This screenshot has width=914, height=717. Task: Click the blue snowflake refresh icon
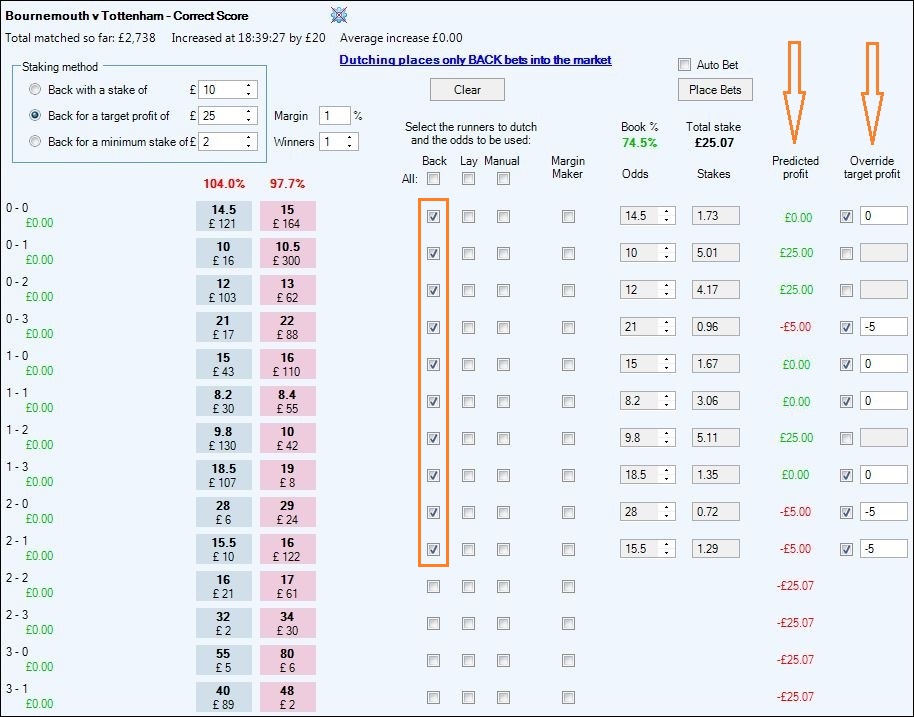[338, 15]
